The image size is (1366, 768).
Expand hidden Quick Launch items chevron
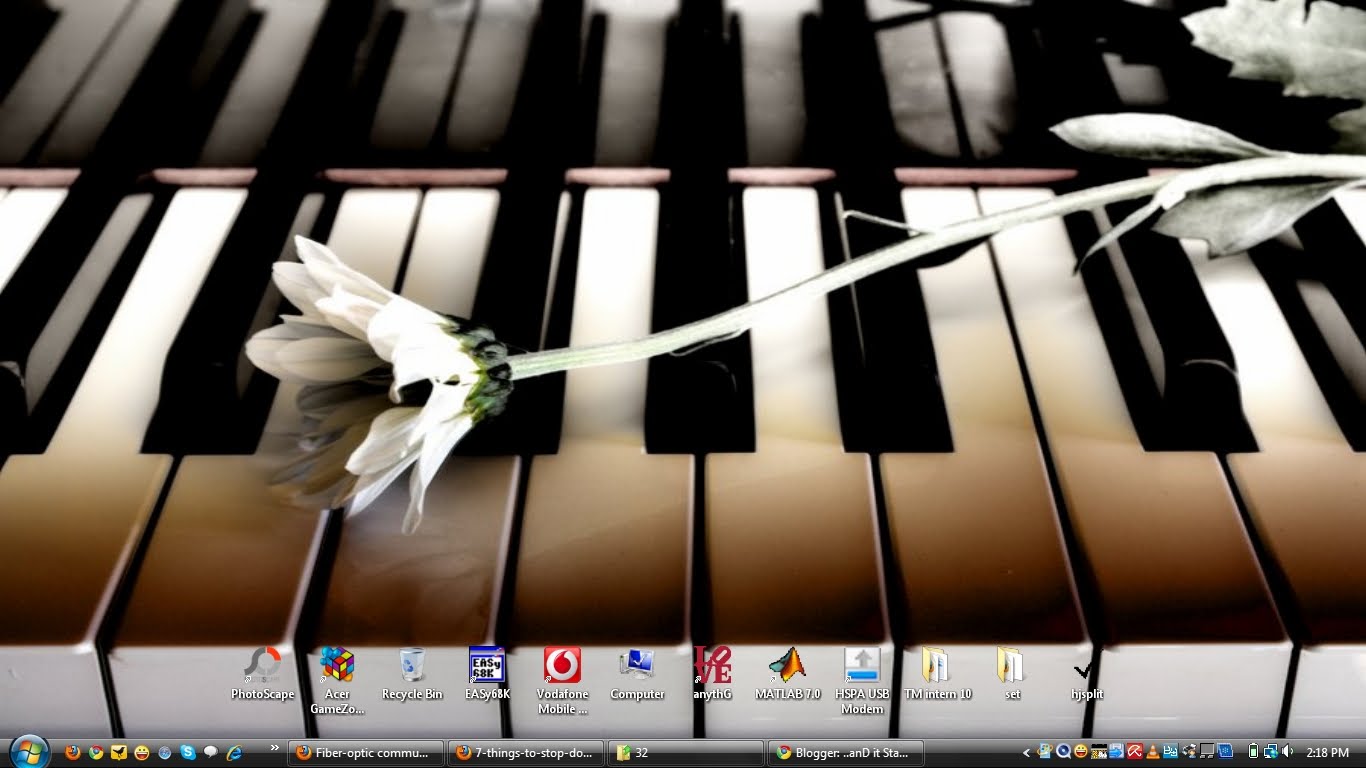[x=274, y=747]
